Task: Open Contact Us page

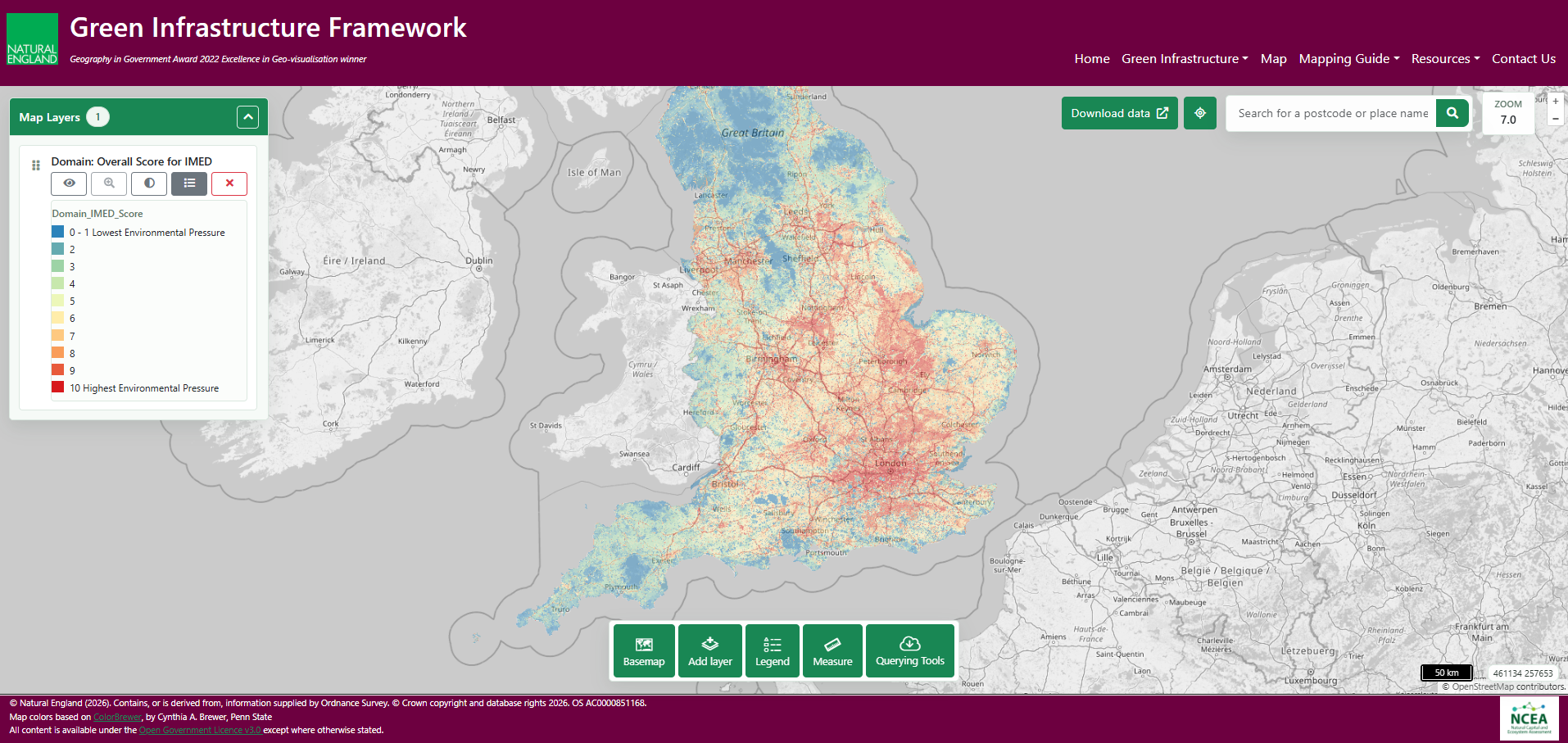Action: pos(1523,59)
